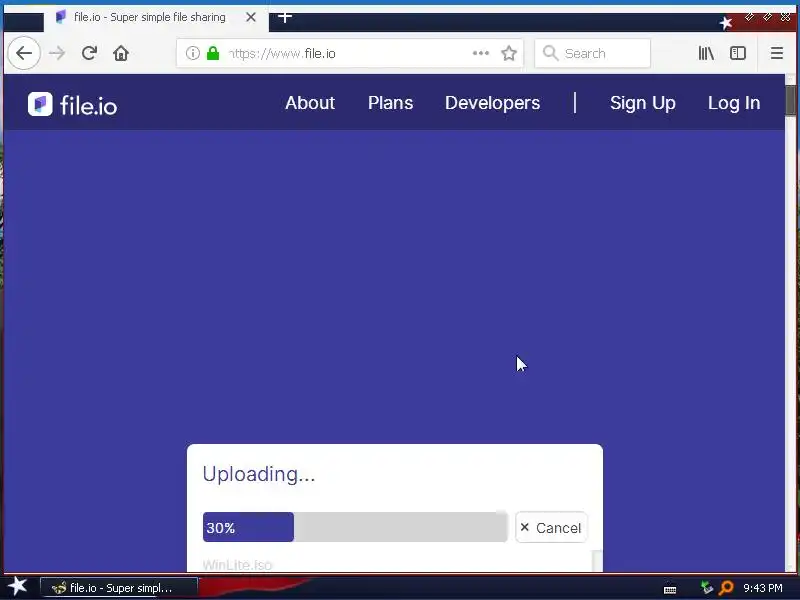800x600 pixels.
Task: Click the page vertical scrollbar thumb
Action: point(790,101)
